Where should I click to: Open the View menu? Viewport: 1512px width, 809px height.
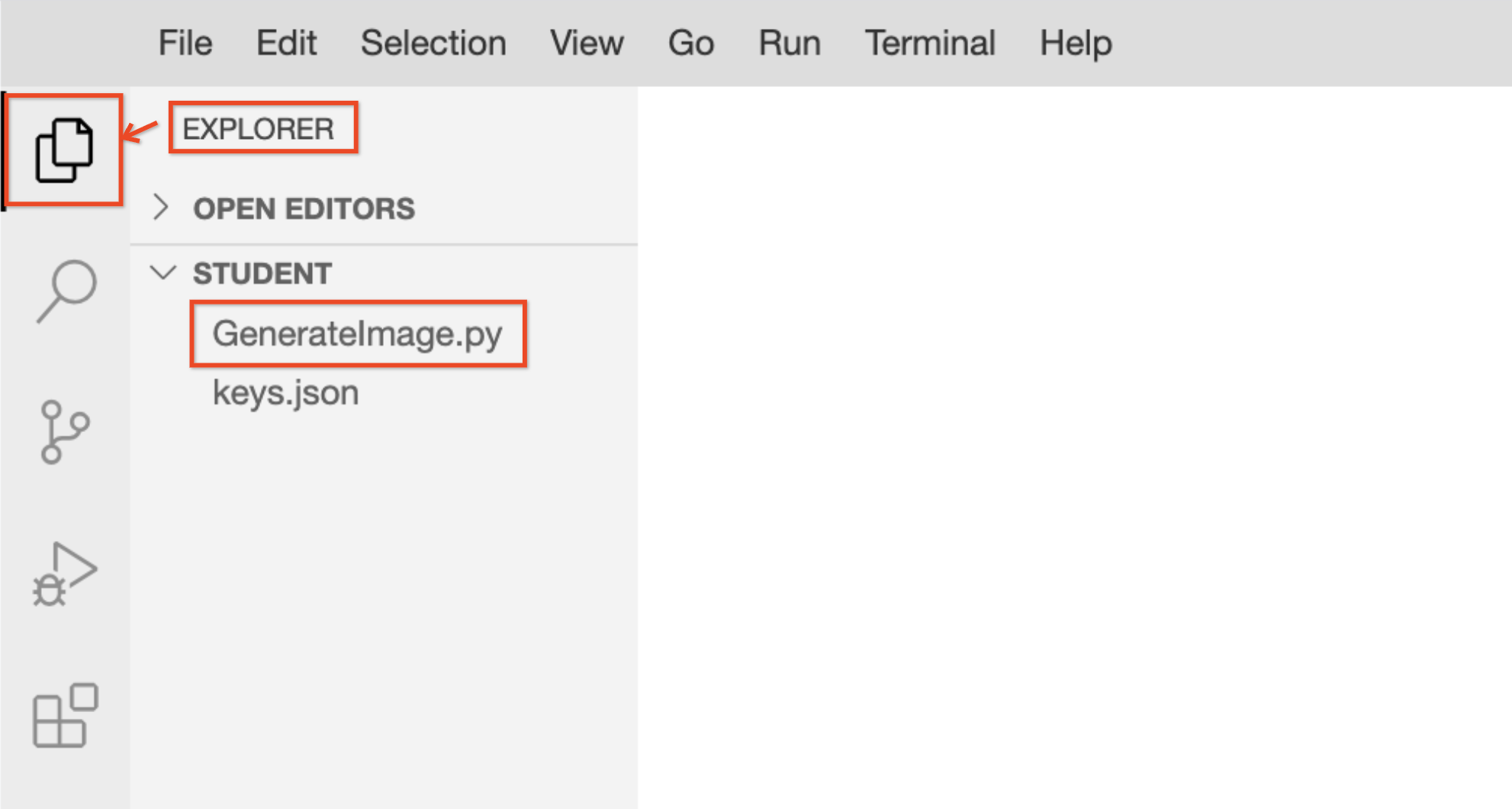[x=587, y=43]
